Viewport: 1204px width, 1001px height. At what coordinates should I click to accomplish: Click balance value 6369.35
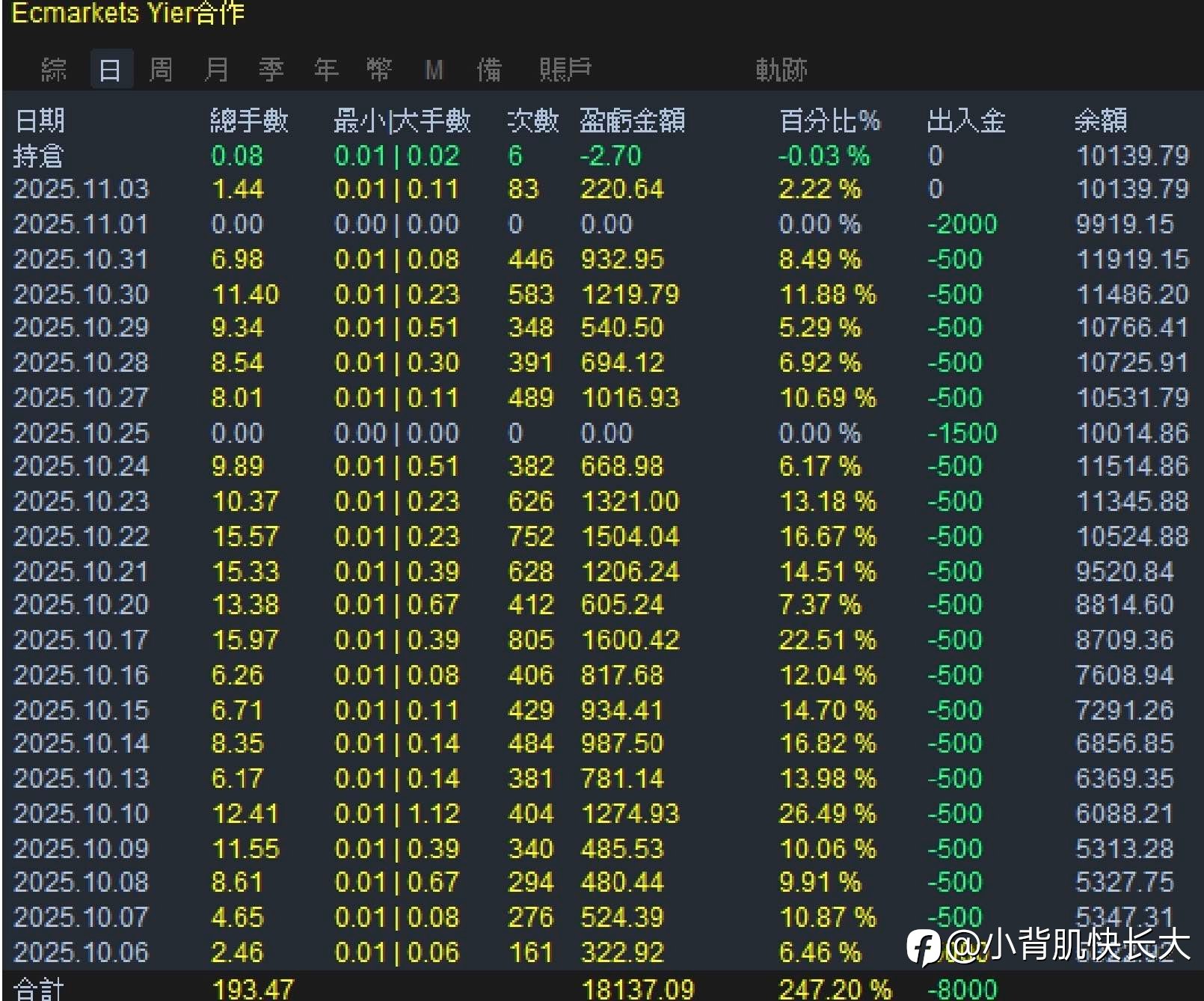pos(1124,779)
